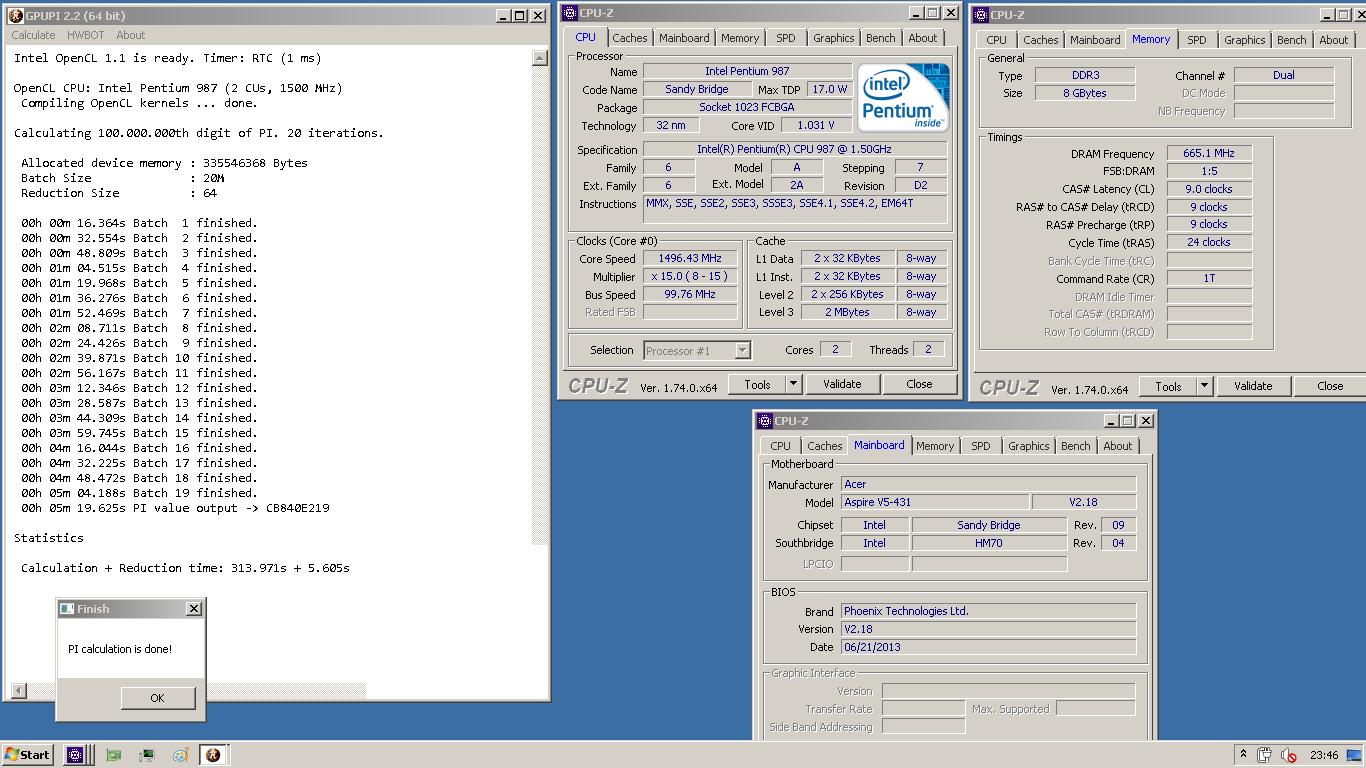Click the title bar icon of the CPU tab CPU-Z window

(569, 13)
